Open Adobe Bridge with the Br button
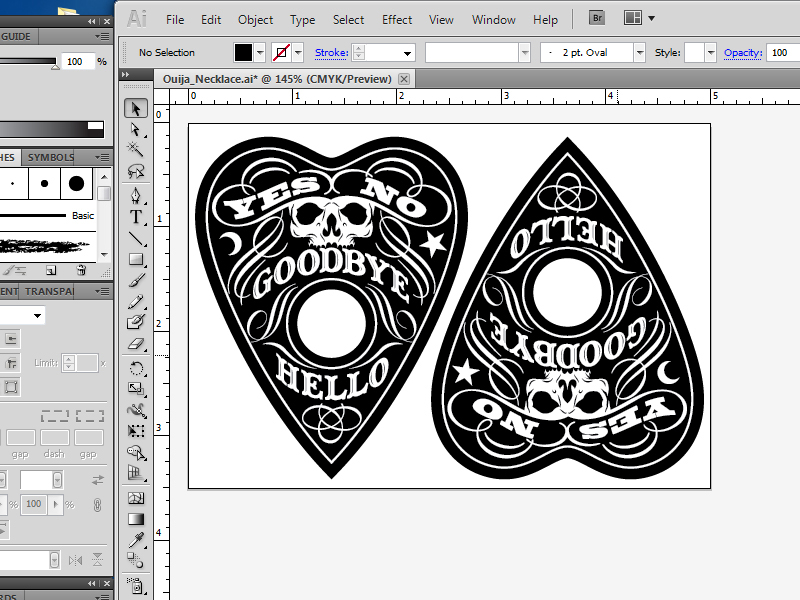Image resolution: width=800 pixels, height=600 pixels. coord(596,17)
